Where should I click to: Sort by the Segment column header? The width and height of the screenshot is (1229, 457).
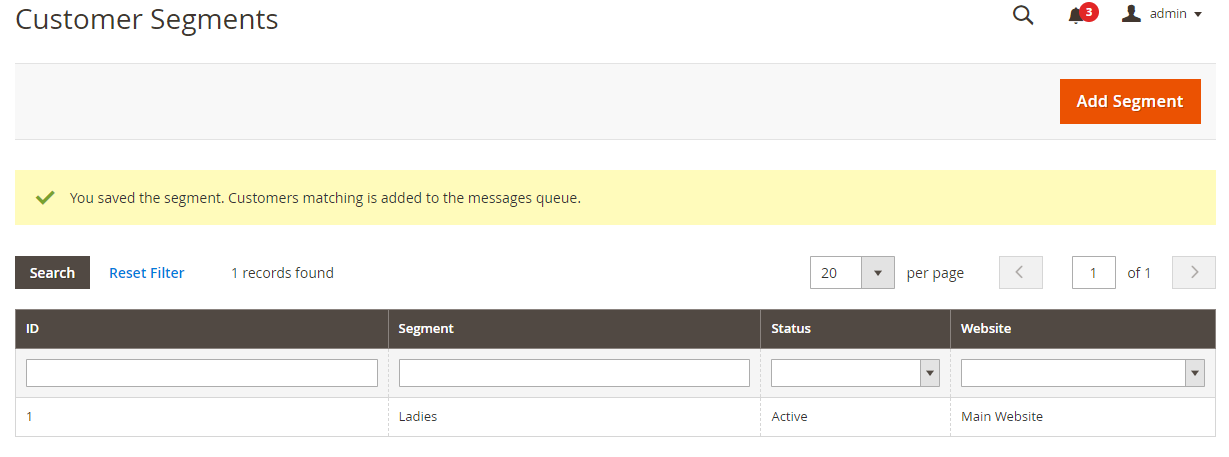tap(574, 328)
